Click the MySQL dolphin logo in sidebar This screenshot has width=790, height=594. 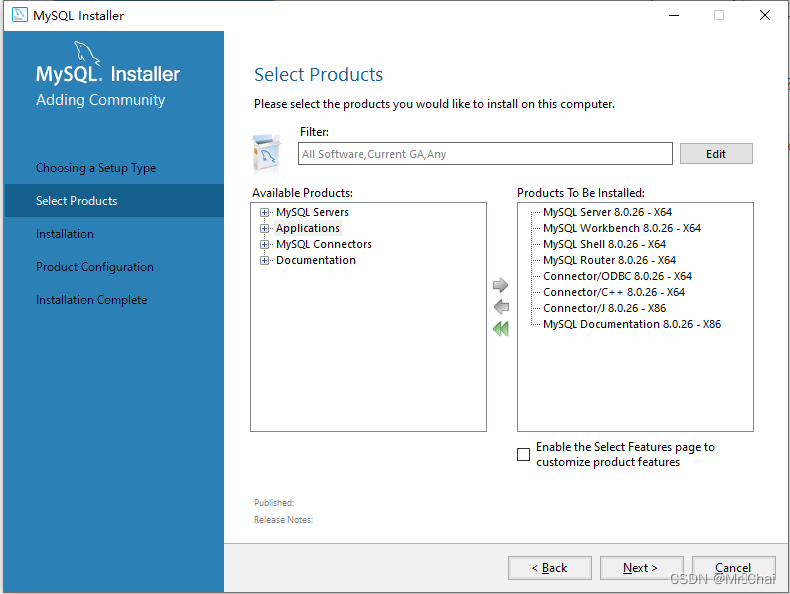point(87,53)
